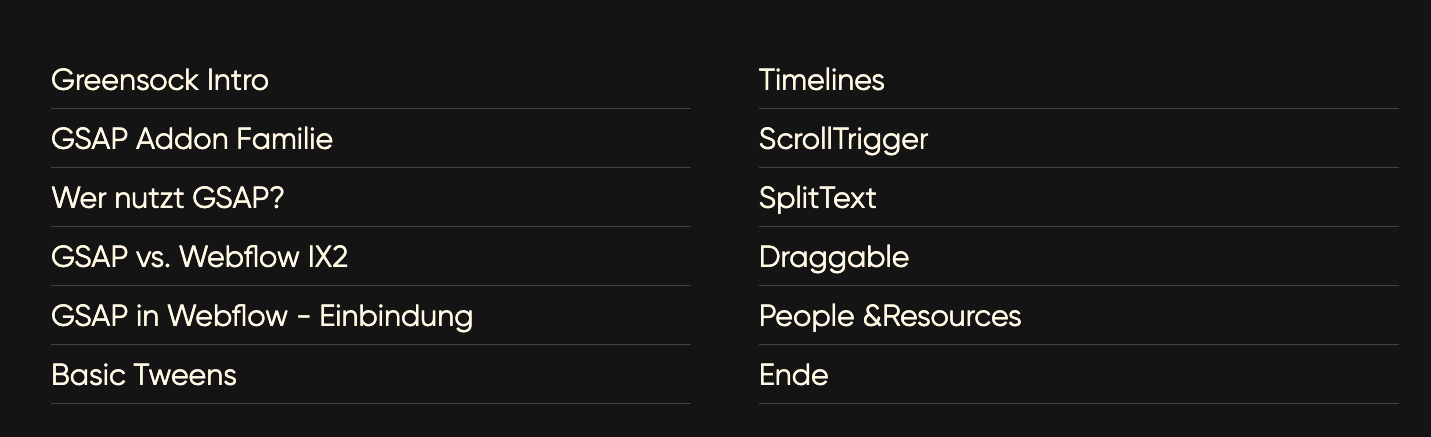Select the Draggable entry
The width and height of the screenshot is (1431, 437).
(x=1078, y=257)
